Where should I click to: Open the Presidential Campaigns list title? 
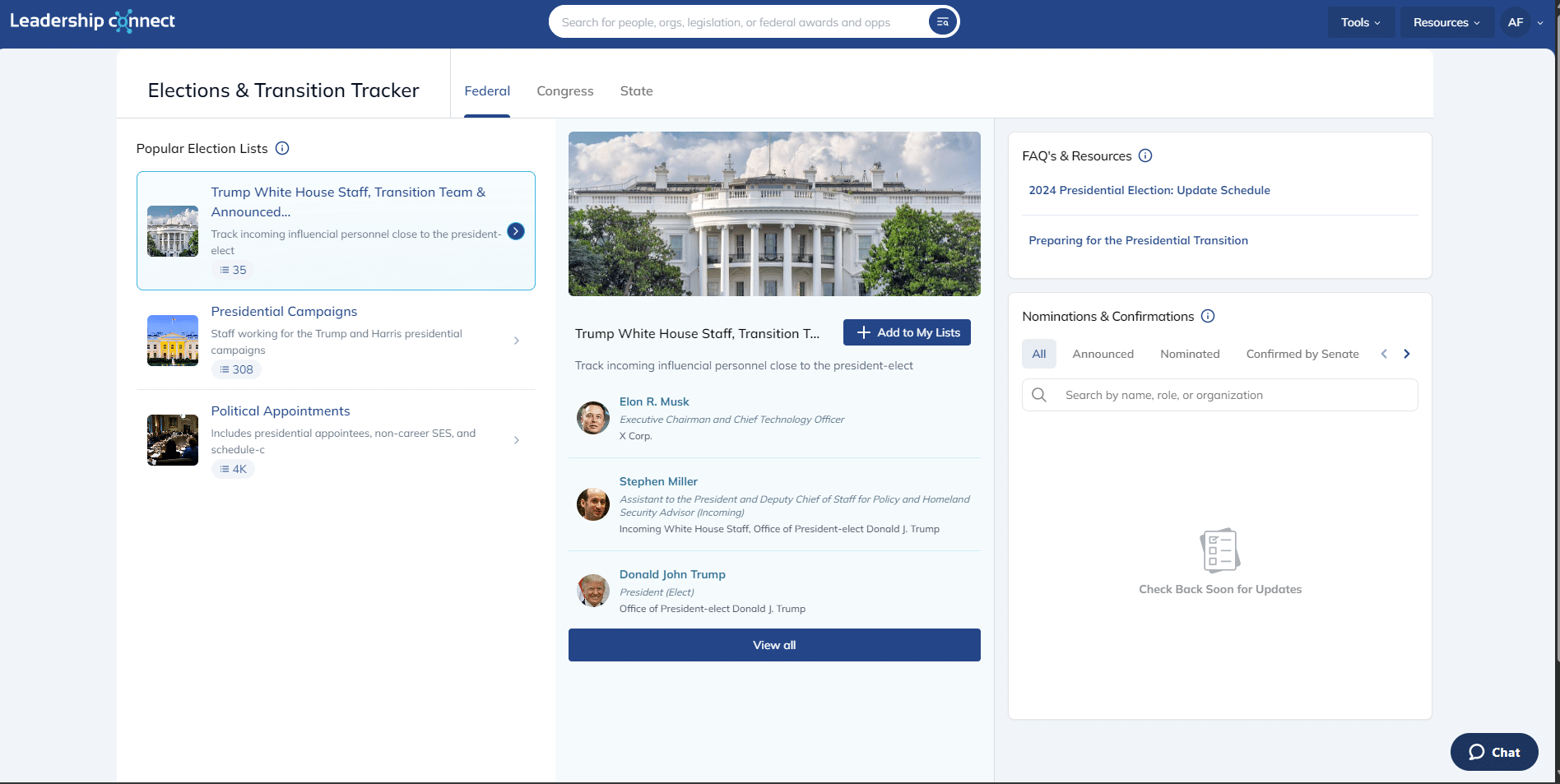click(284, 311)
